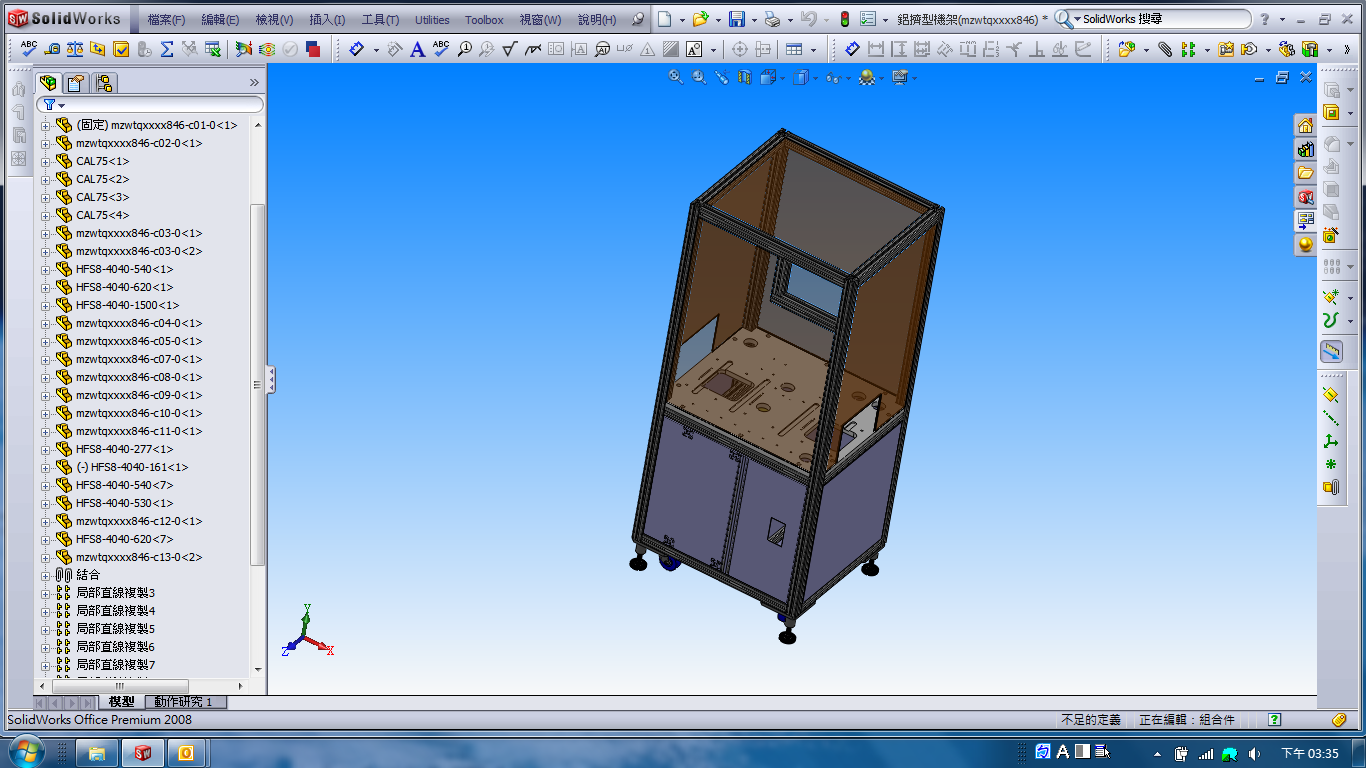The image size is (1366, 768).
Task: Select 局部直線複製7 in tree
Action: pos(116,665)
